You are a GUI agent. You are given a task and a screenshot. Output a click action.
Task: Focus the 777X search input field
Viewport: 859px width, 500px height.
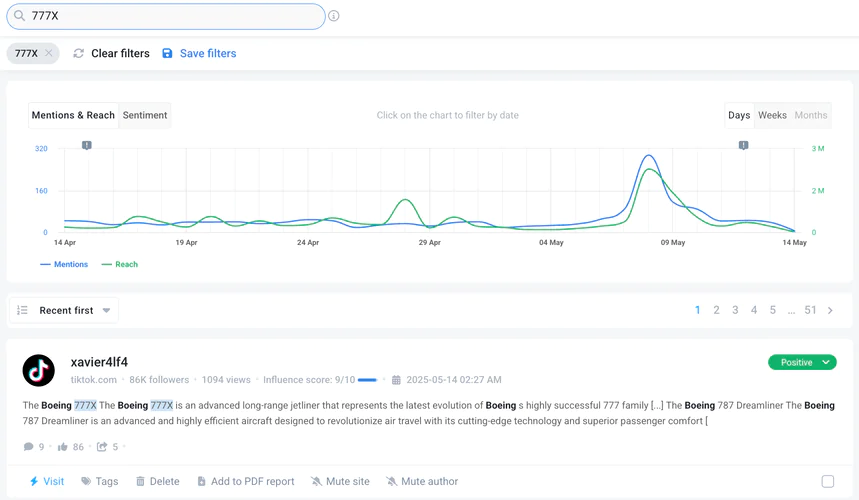(x=165, y=16)
